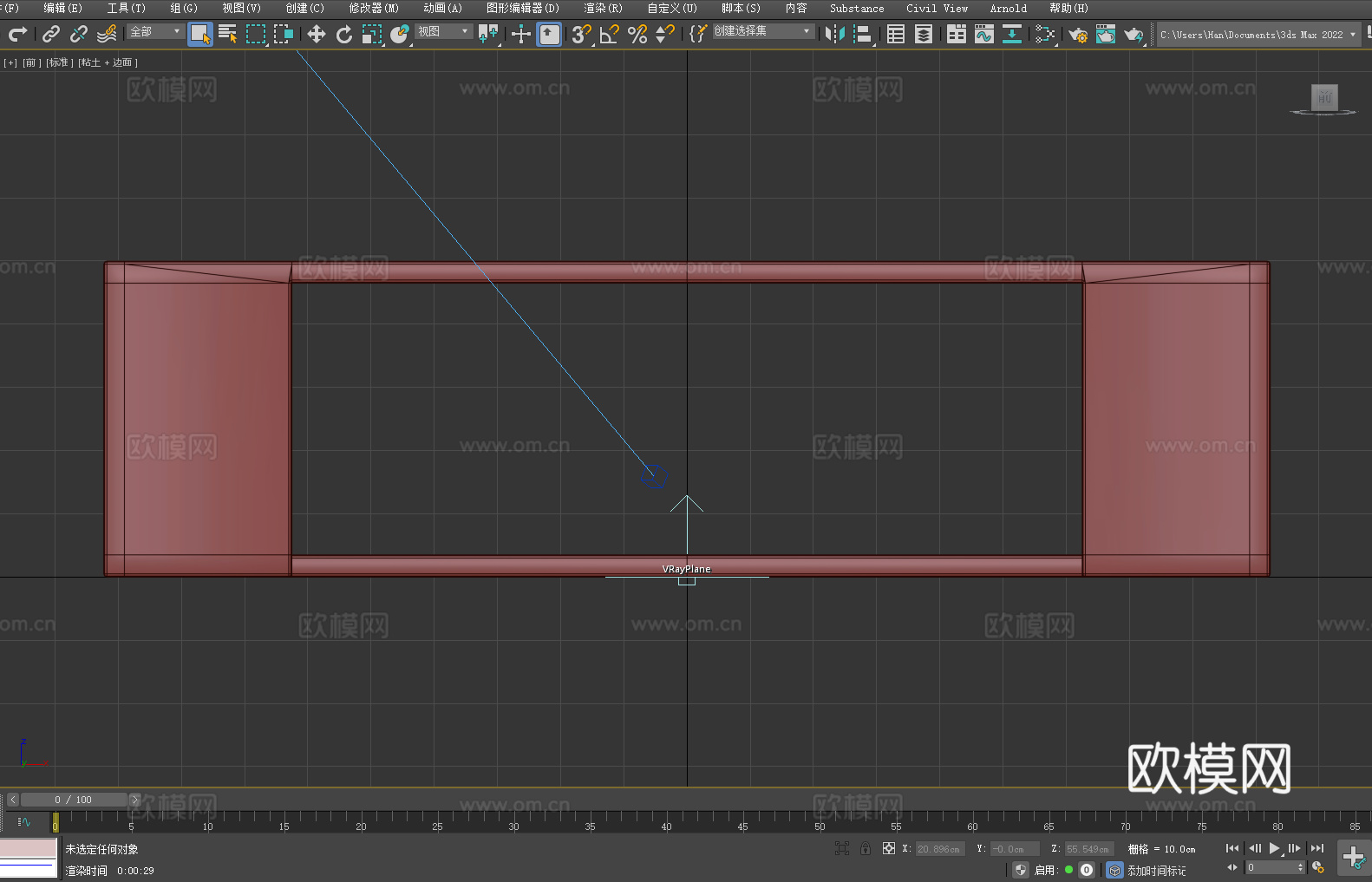Screen dimensions: 1372x882
Task: Open the 修改器(M) menu
Action: (x=374, y=8)
